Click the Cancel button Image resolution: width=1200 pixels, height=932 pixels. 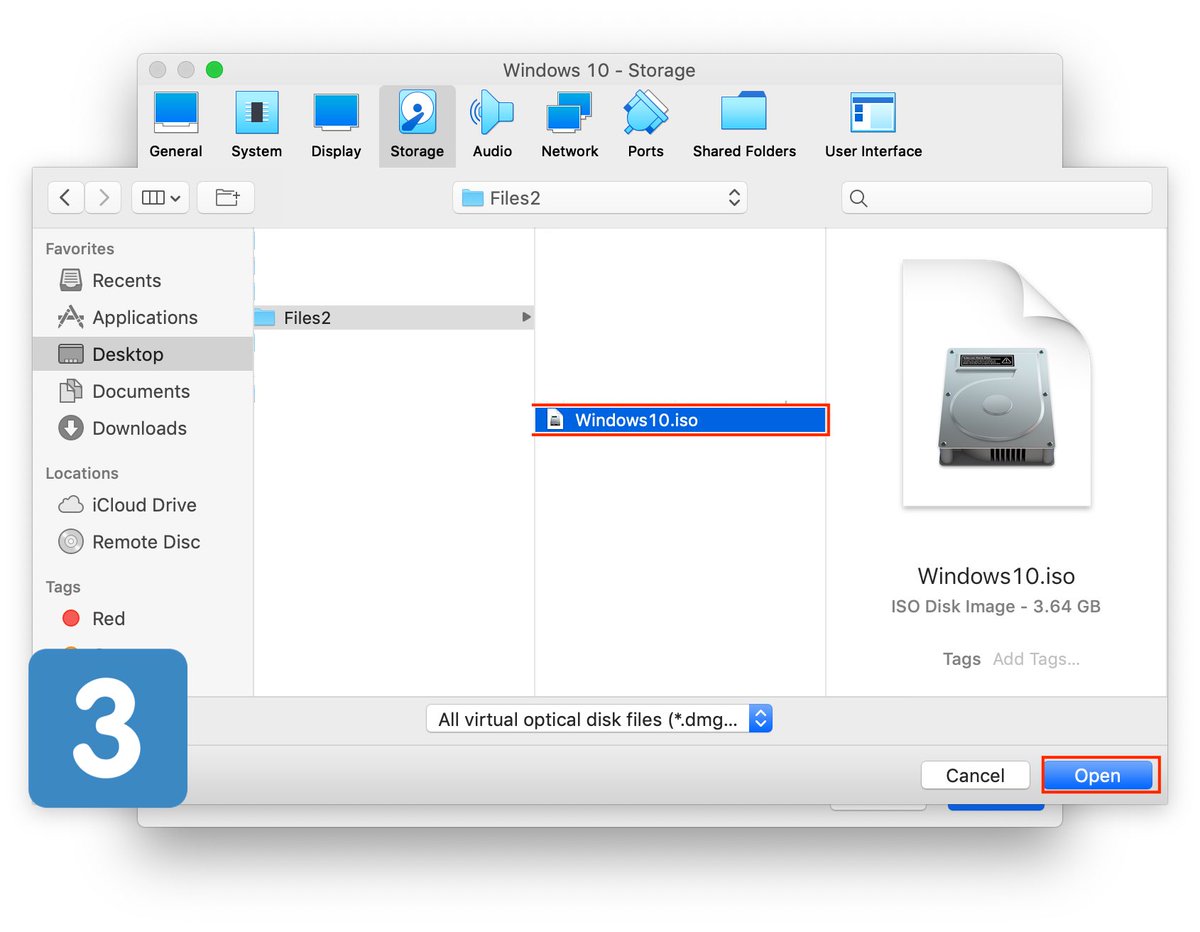click(975, 775)
